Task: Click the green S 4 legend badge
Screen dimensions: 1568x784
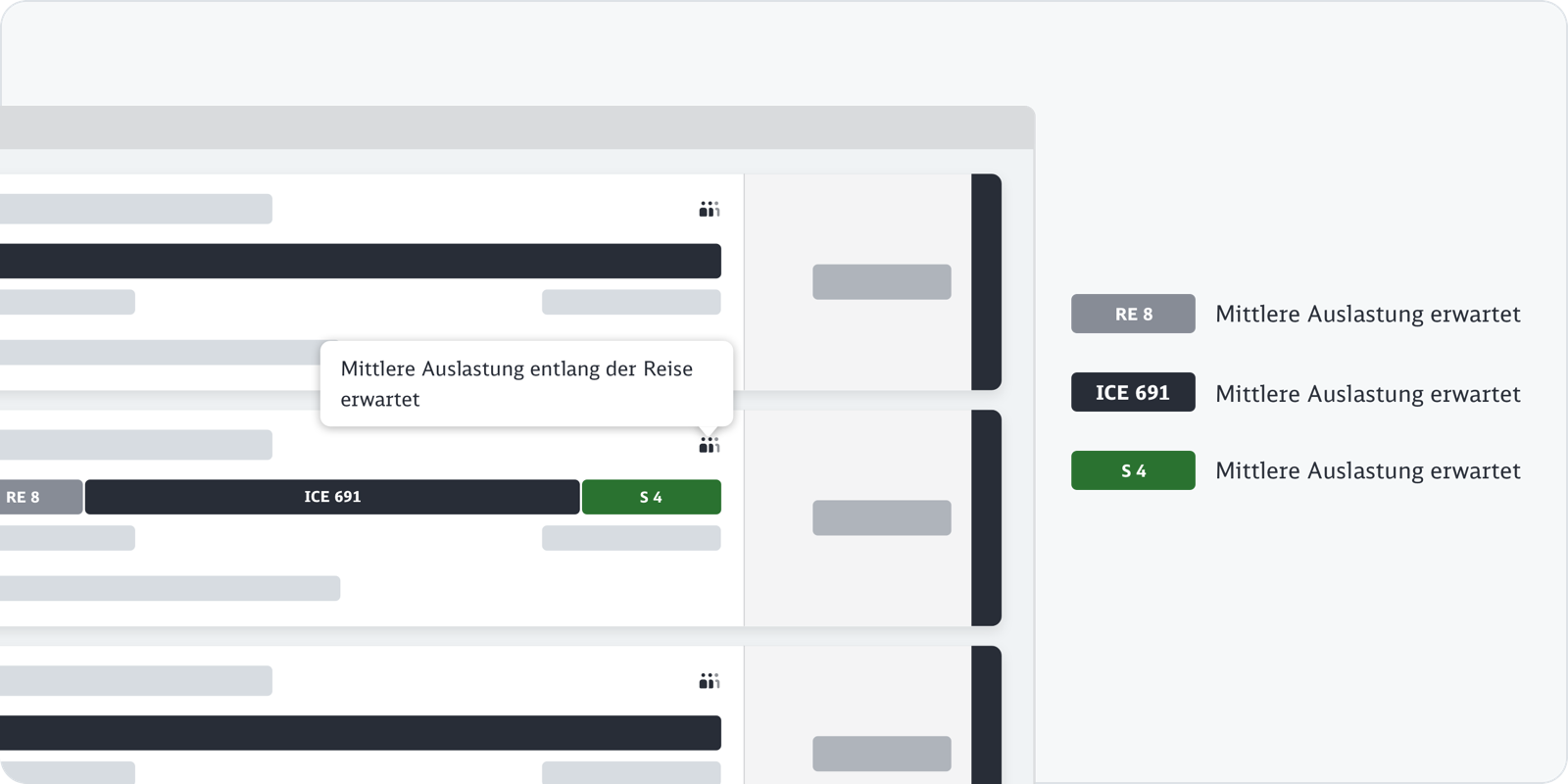Action: tap(1133, 470)
